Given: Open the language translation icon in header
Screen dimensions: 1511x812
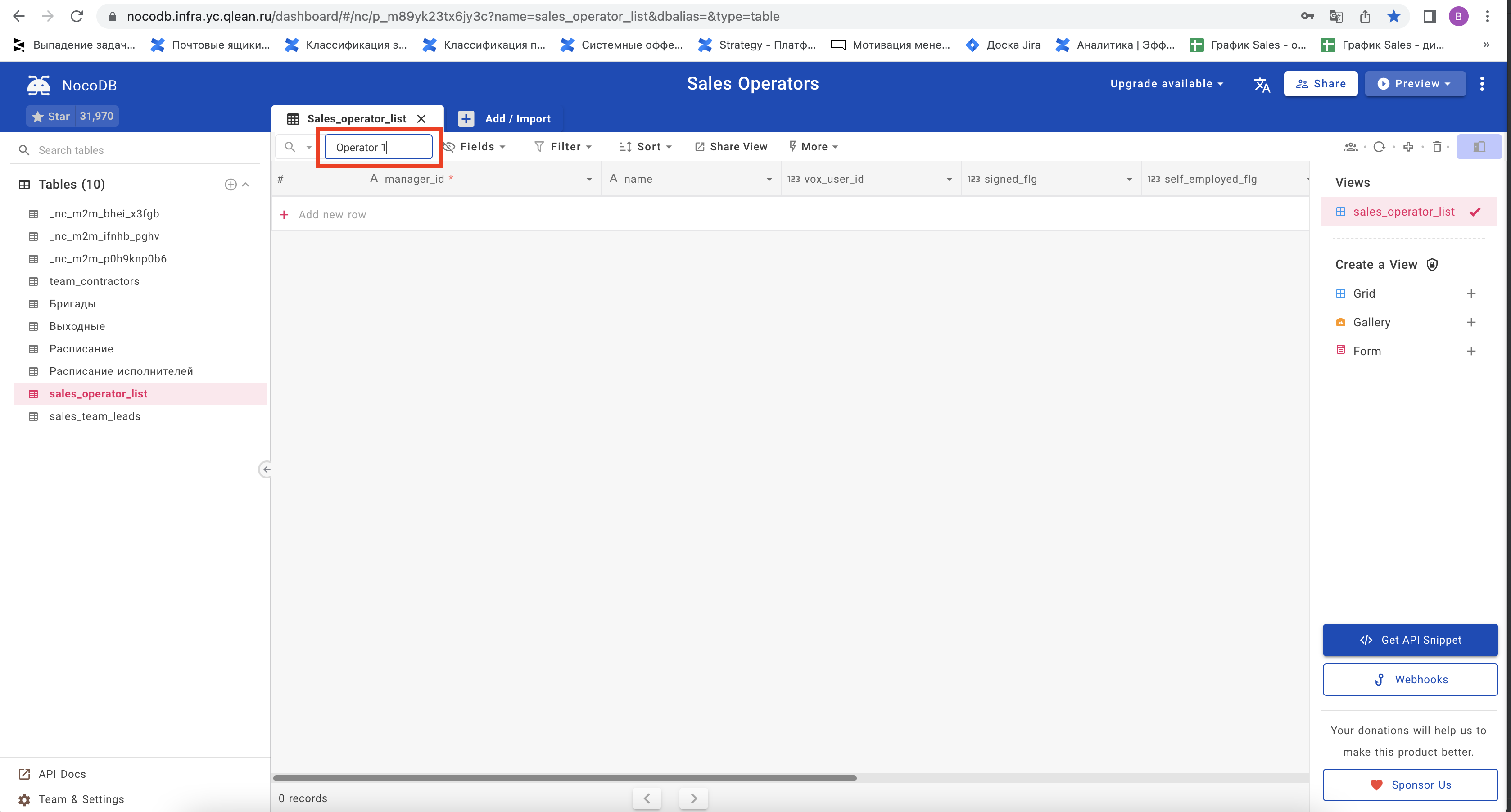Looking at the screenshot, I should (1262, 85).
